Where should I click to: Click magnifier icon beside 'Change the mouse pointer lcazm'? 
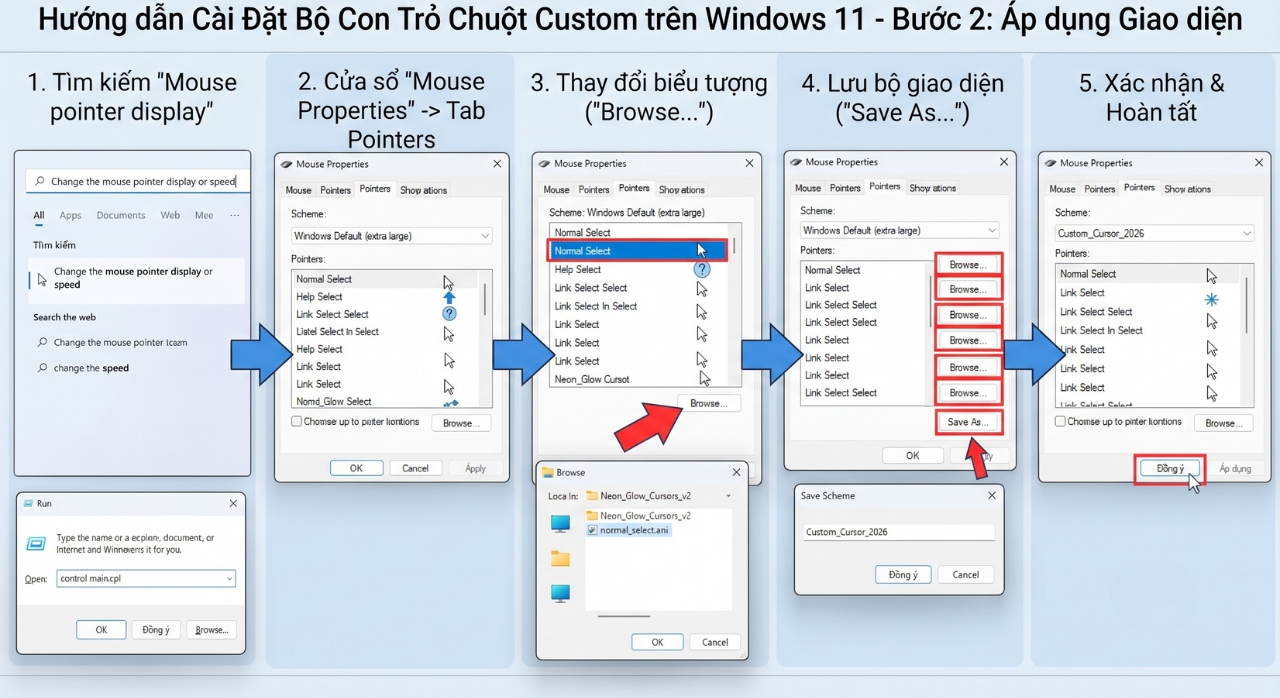click(x=42, y=342)
